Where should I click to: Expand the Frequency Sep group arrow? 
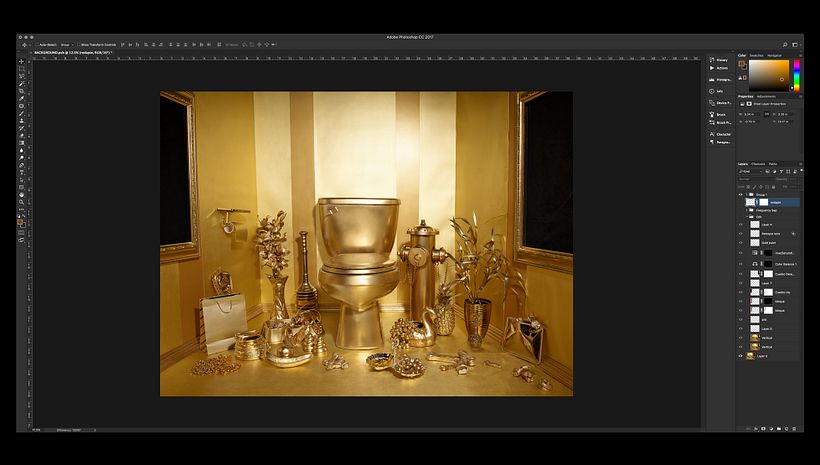pyautogui.click(x=747, y=210)
